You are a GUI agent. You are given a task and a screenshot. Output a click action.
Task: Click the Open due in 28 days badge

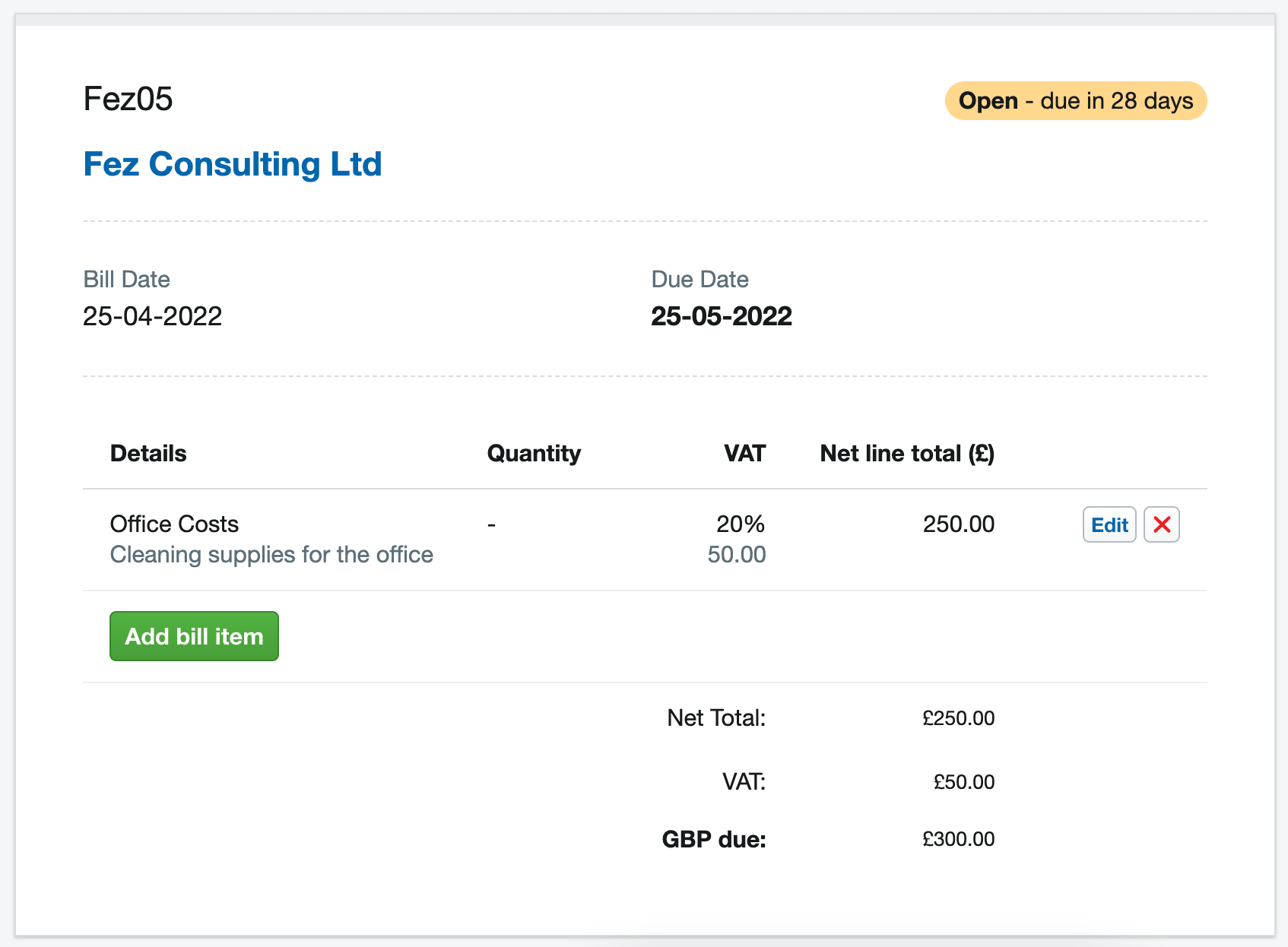(x=1075, y=101)
